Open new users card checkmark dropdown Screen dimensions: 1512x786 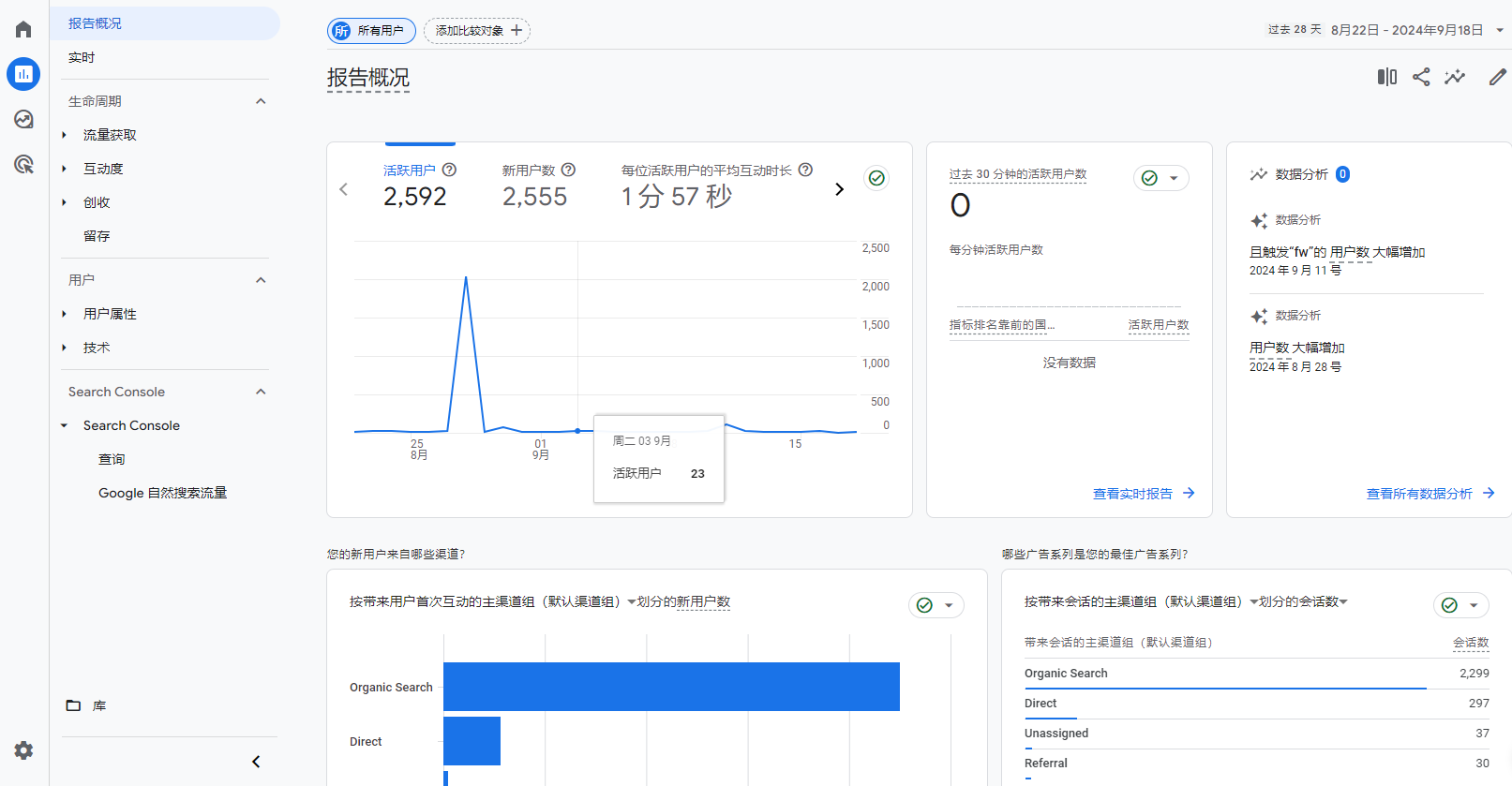936,605
